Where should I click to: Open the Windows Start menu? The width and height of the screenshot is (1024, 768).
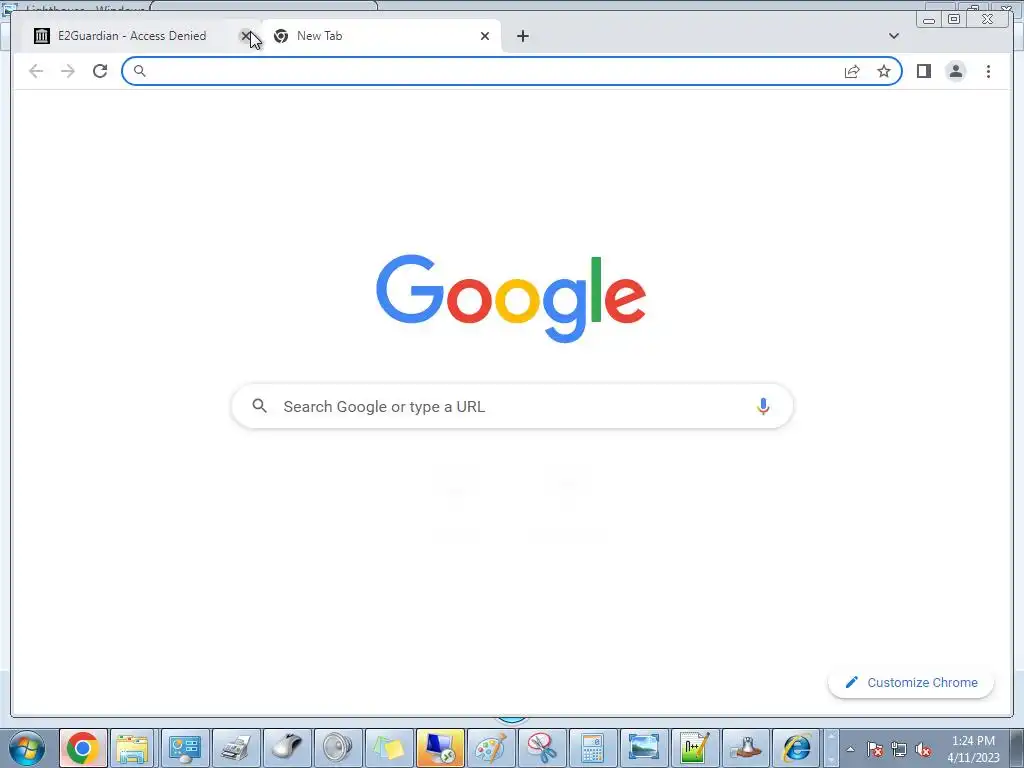[27, 747]
